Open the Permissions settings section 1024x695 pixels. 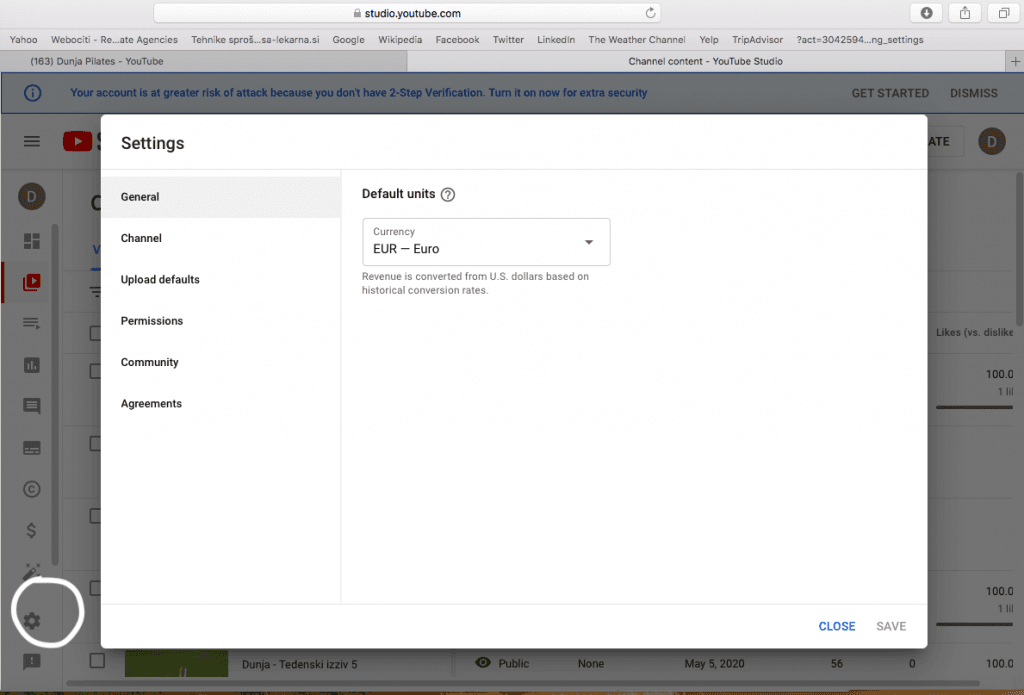tap(152, 321)
